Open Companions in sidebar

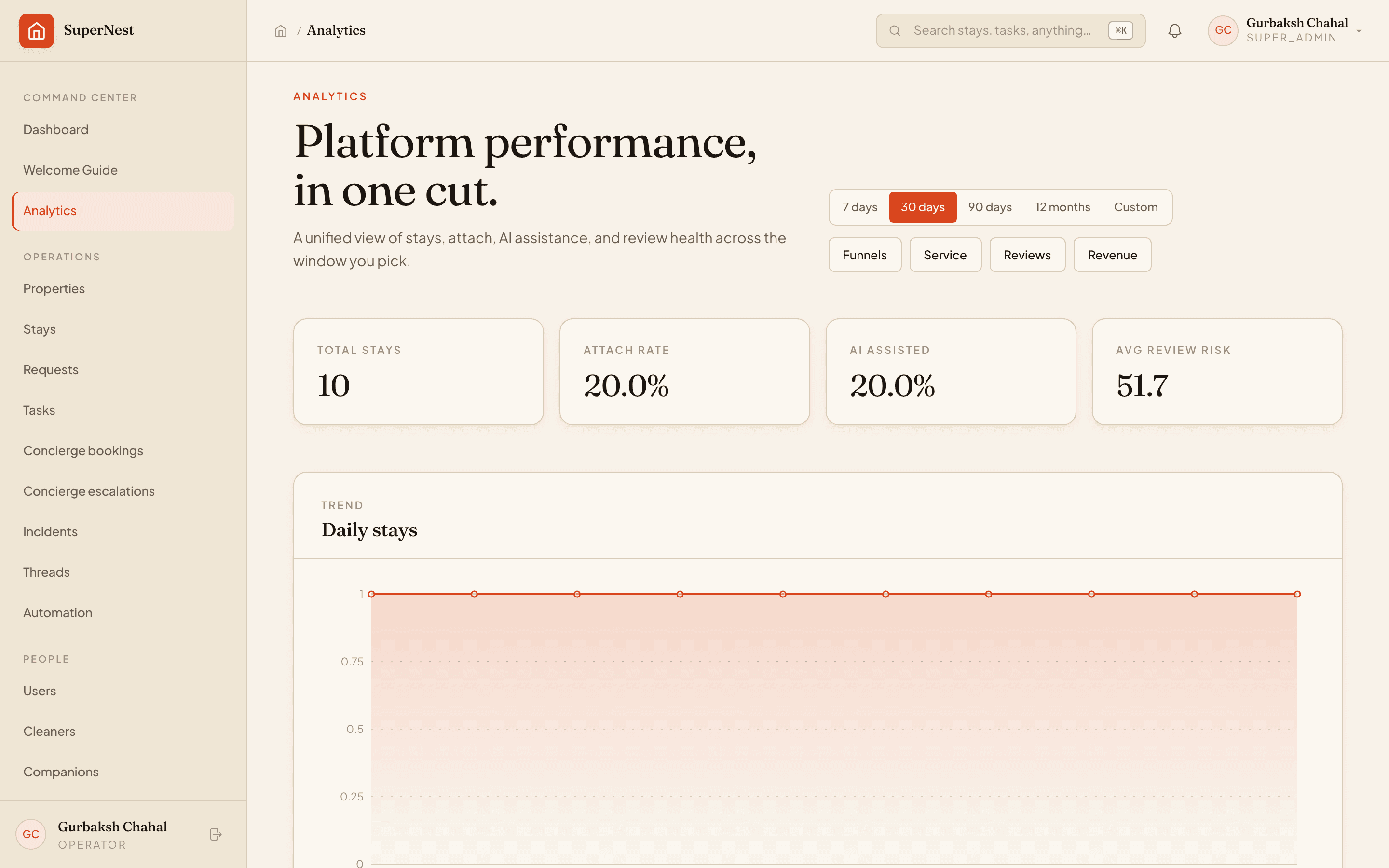coord(123,772)
